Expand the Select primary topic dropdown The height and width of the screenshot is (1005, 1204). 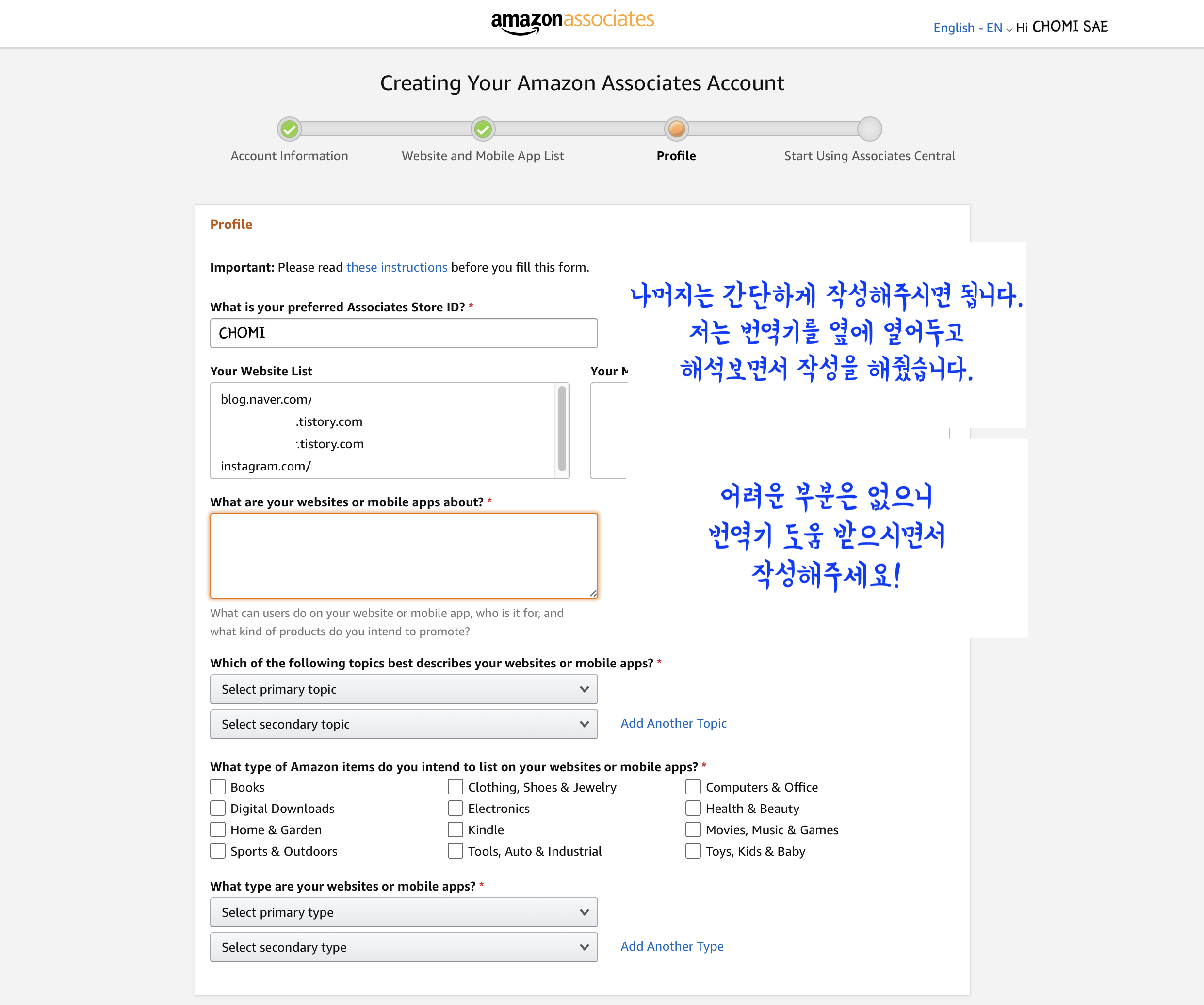(x=404, y=689)
